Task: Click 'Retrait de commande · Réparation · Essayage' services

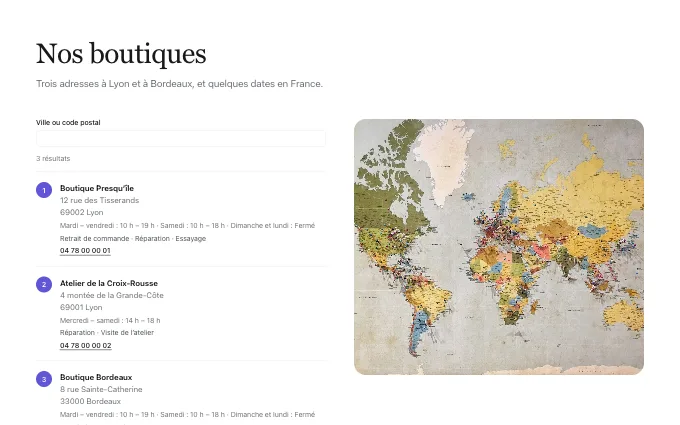Action: pyautogui.click(x=133, y=239)
